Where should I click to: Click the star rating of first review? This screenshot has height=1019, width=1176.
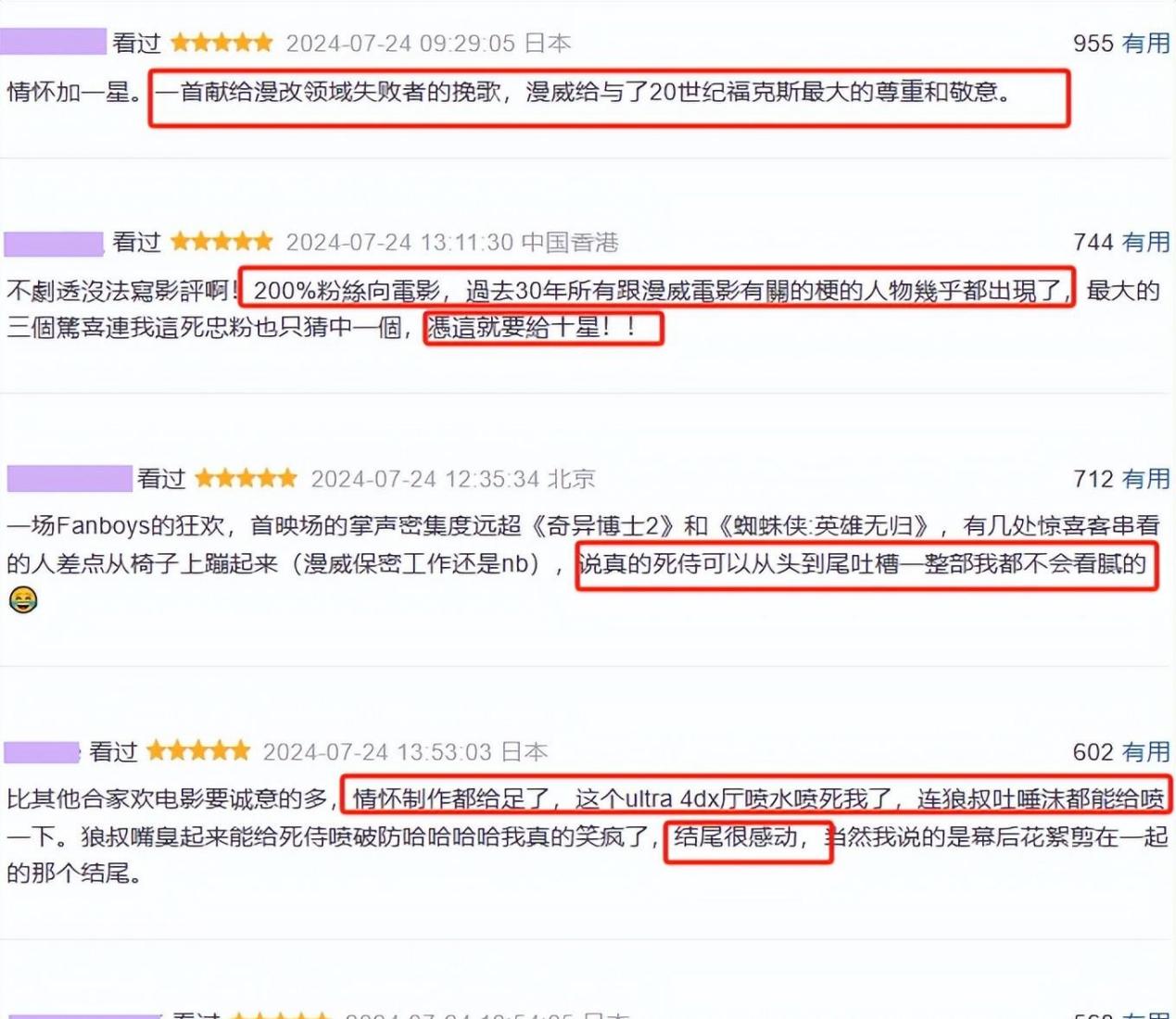pos(221,43)
